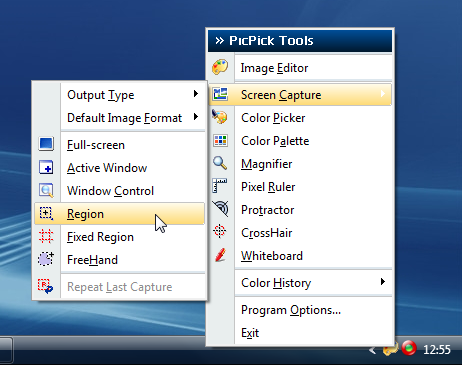The height and width of the screenshot is (365, 462).
Task: Capture Full-screen
Action: point(120,145)
